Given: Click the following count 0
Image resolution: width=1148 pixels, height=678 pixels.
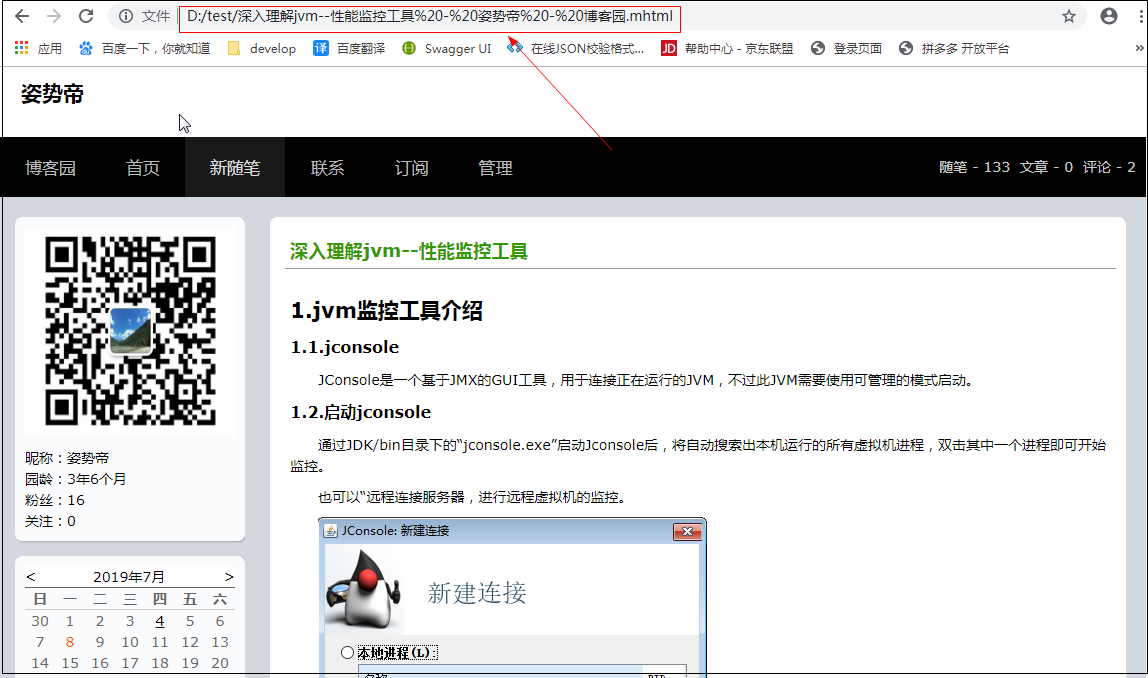Looking at the screenshot, I should pyautogui.click(x=71, y=521).
